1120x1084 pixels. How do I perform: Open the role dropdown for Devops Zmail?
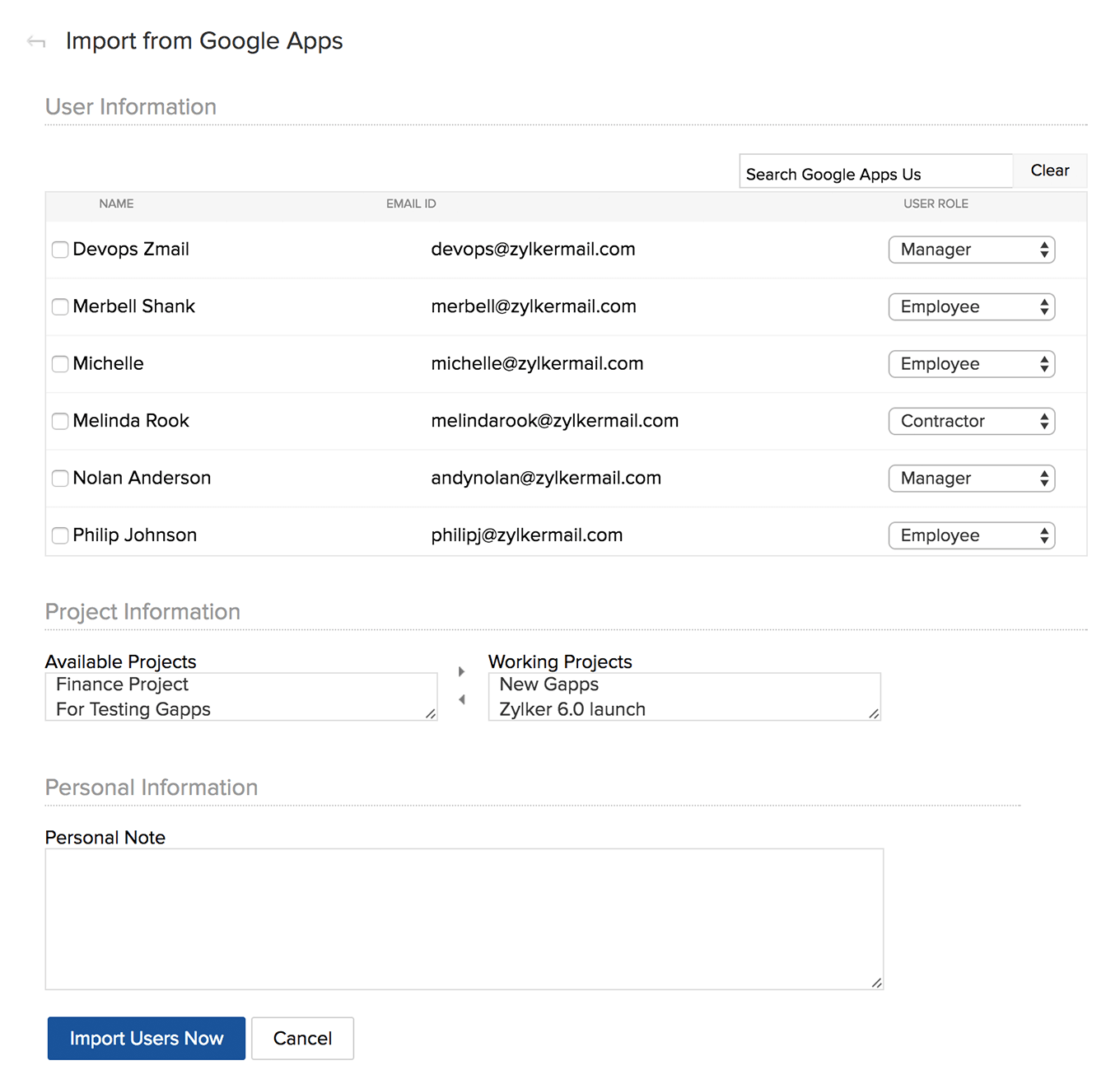pos(972,250)
